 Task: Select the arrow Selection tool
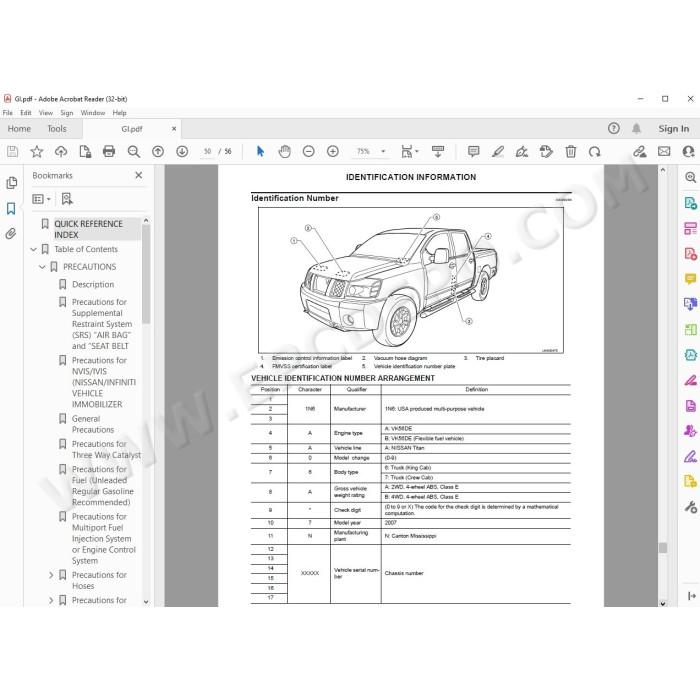[x=260, y=152]
